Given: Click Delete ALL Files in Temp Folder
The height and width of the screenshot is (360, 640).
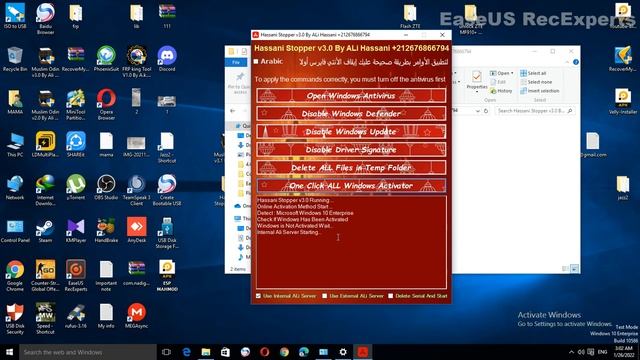Looking at the screenshot, I should [351, 168].
